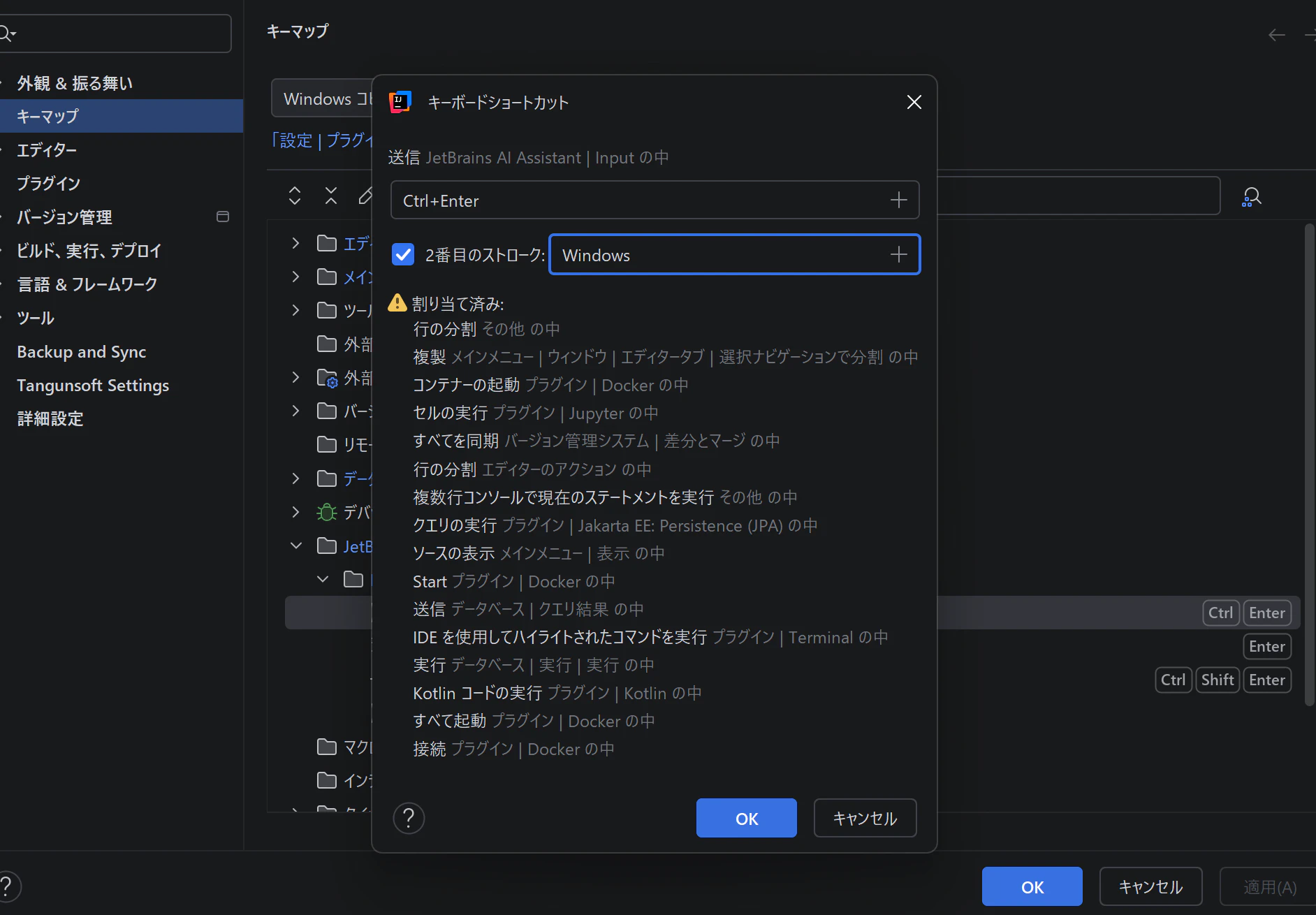Click the lone Enter shortcut badge row

(x=1267, y=646)
